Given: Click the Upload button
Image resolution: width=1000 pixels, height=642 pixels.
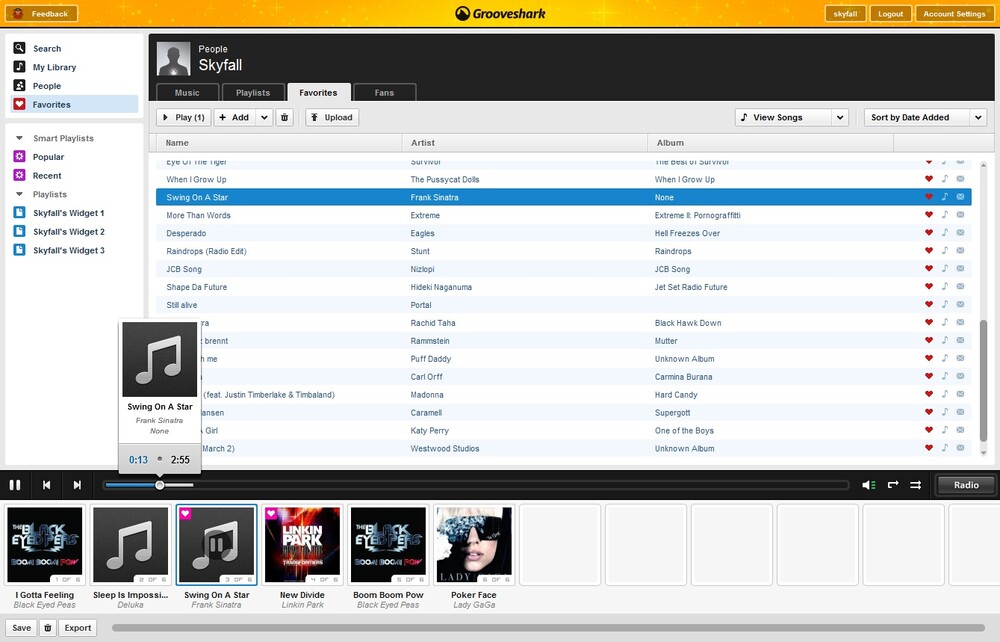Looking at the screenshot, I should [332, 117].
